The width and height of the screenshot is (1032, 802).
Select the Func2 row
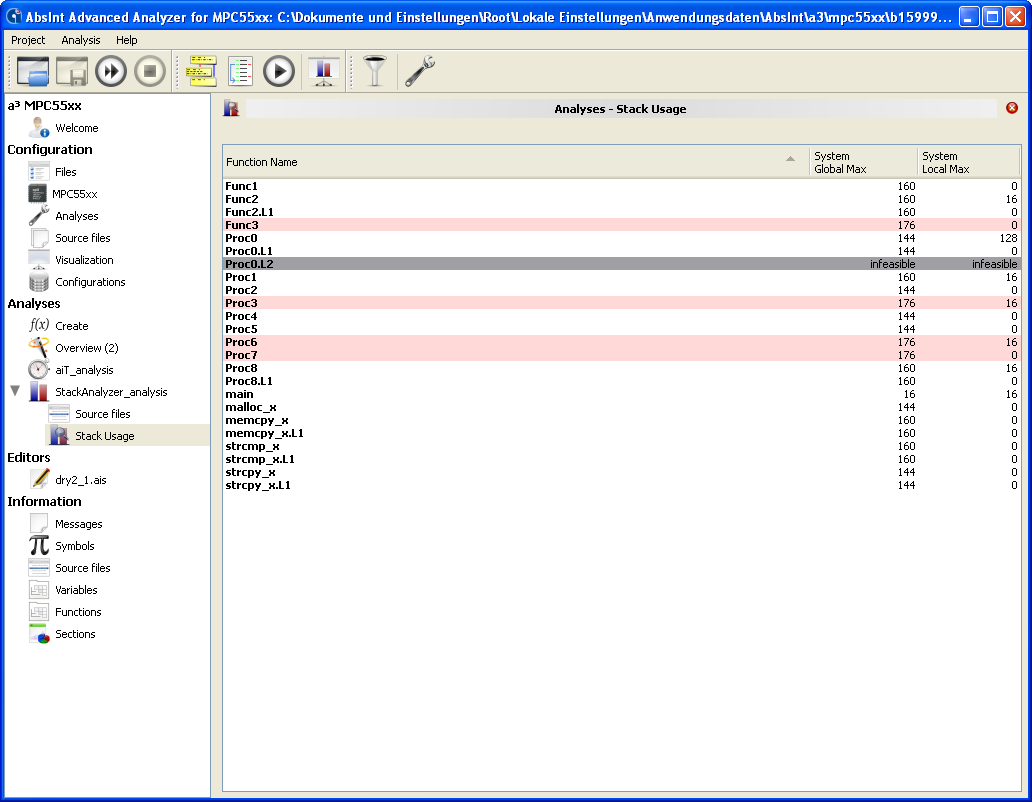tap(622, 199)
